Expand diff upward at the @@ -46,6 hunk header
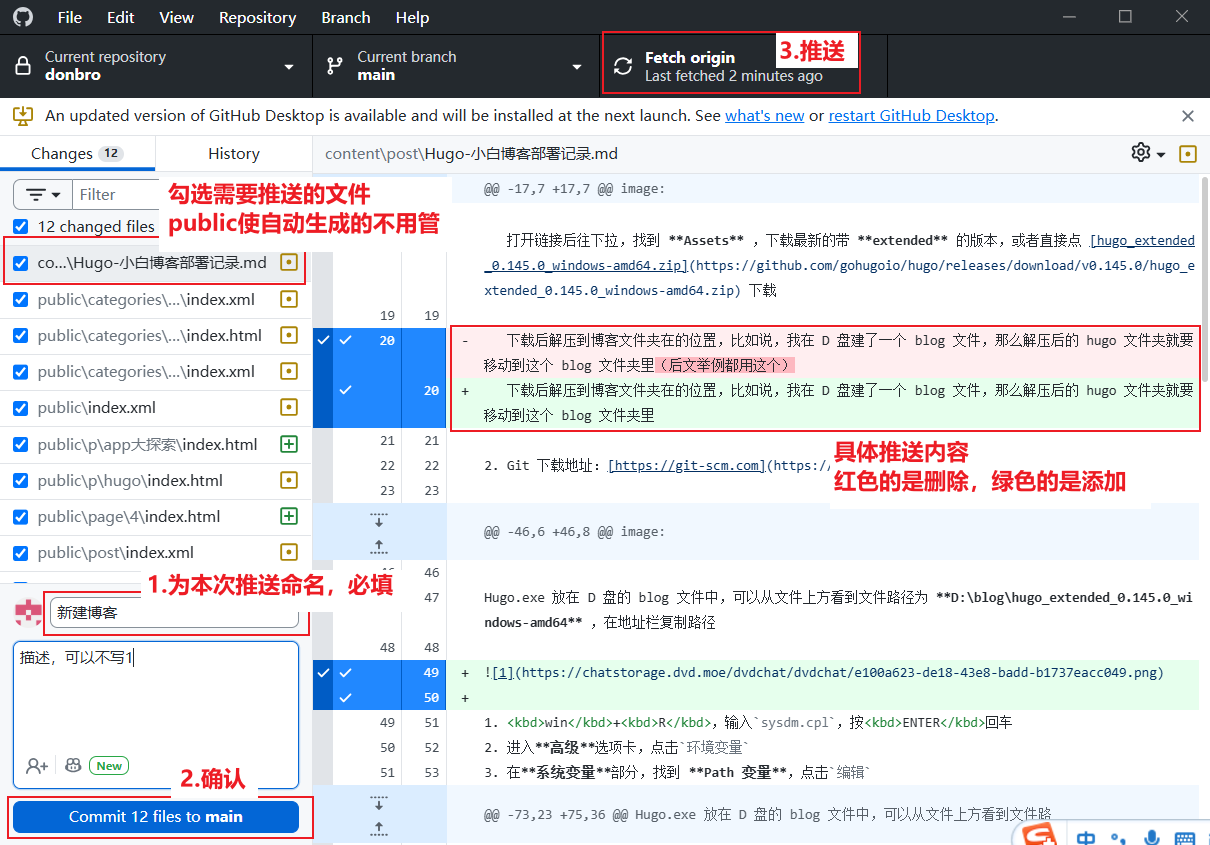The height and width of the screenshot is (845, 1210). coord(378,546)
